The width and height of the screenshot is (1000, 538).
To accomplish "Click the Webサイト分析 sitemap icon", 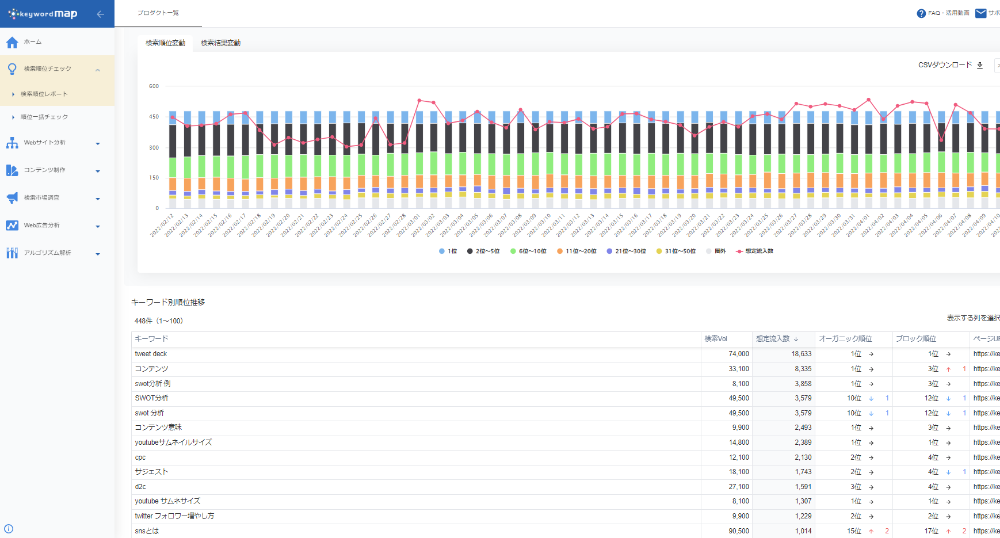I will 12,143.
